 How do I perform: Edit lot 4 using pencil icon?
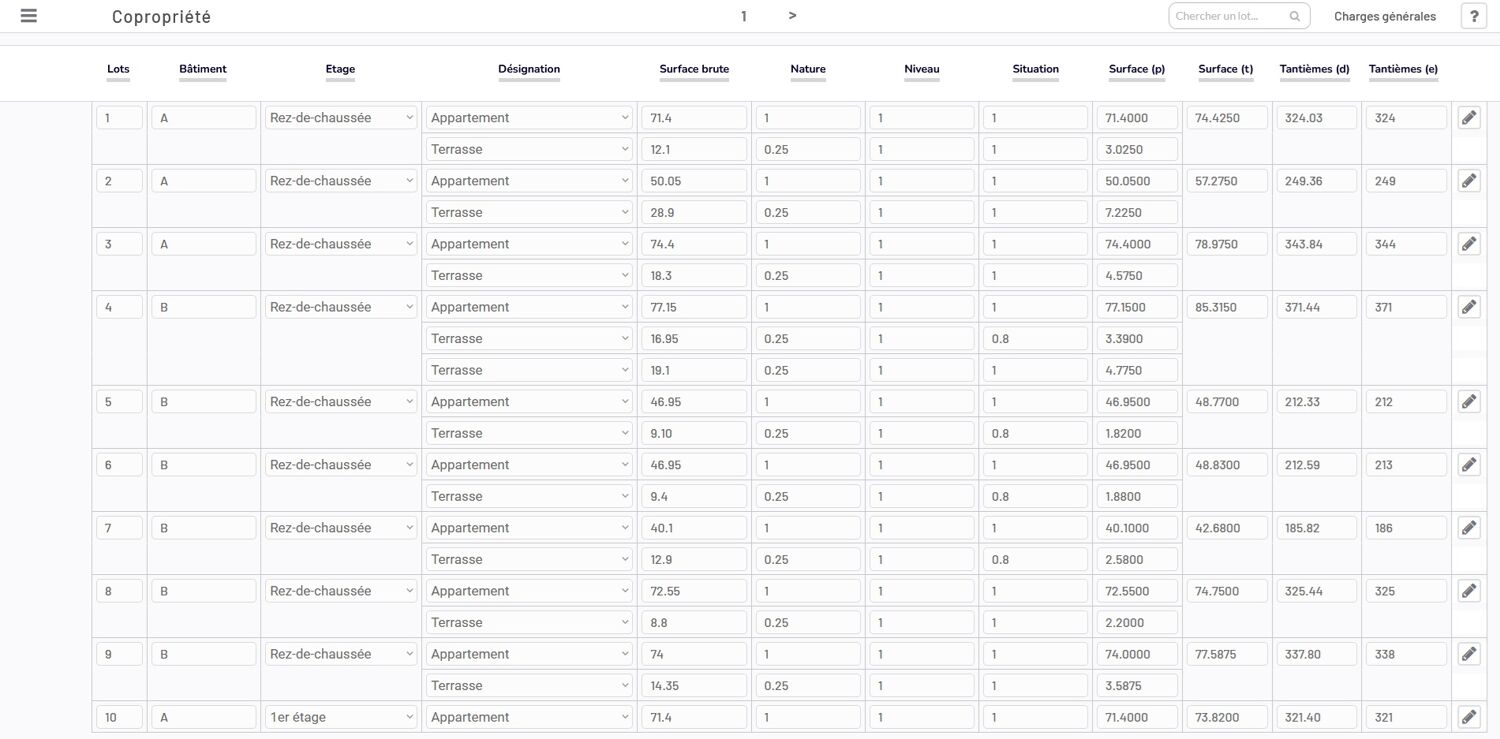click(x=1468, y=307)
